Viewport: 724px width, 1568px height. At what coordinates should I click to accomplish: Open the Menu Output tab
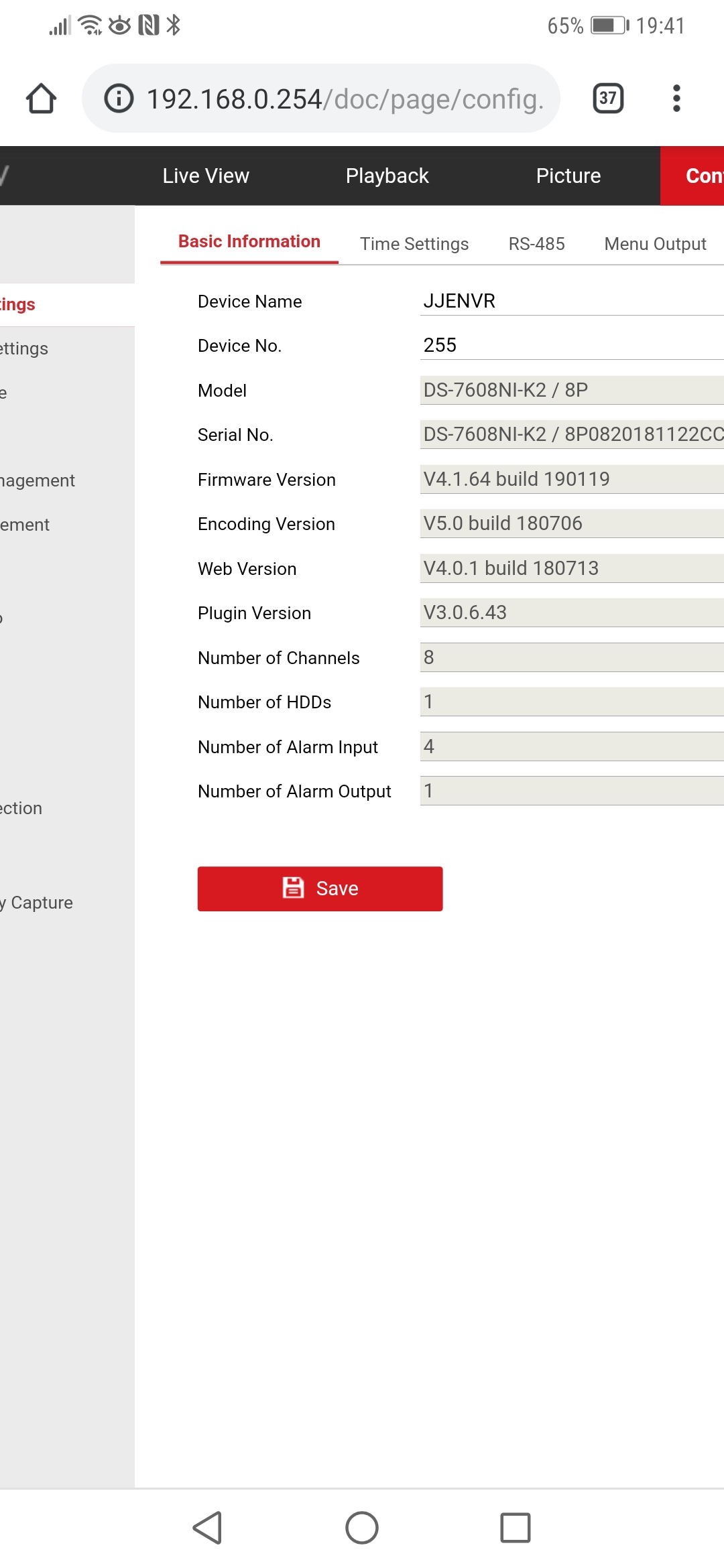point(655,244)
